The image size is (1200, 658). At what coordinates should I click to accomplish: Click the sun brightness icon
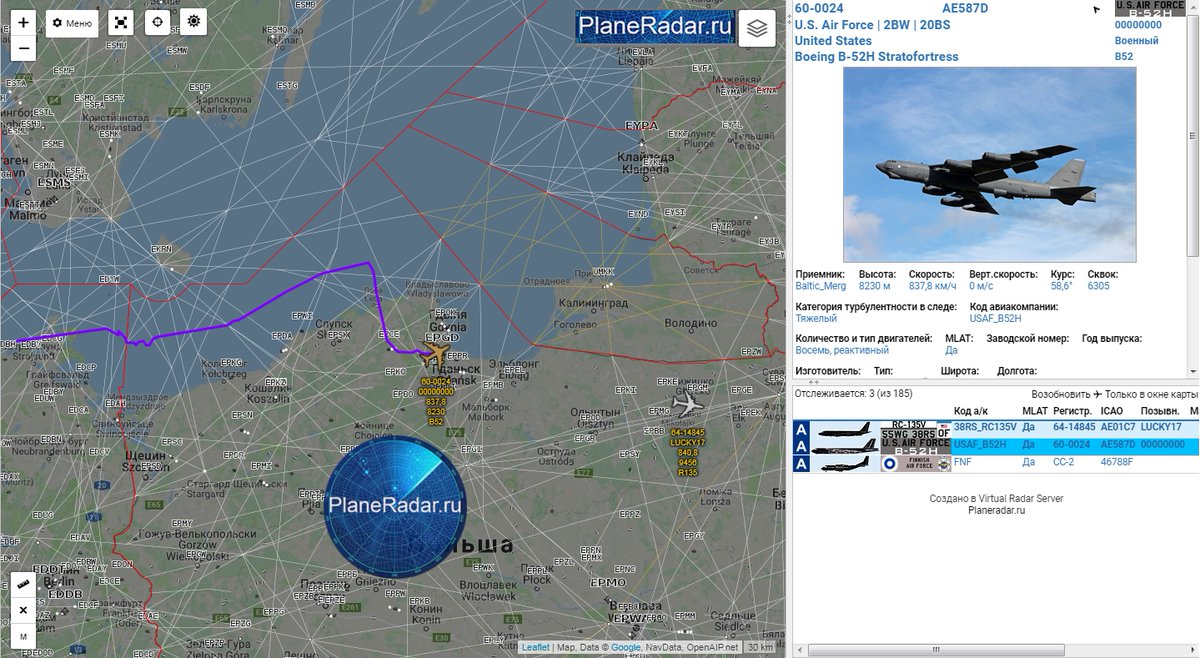193,21
